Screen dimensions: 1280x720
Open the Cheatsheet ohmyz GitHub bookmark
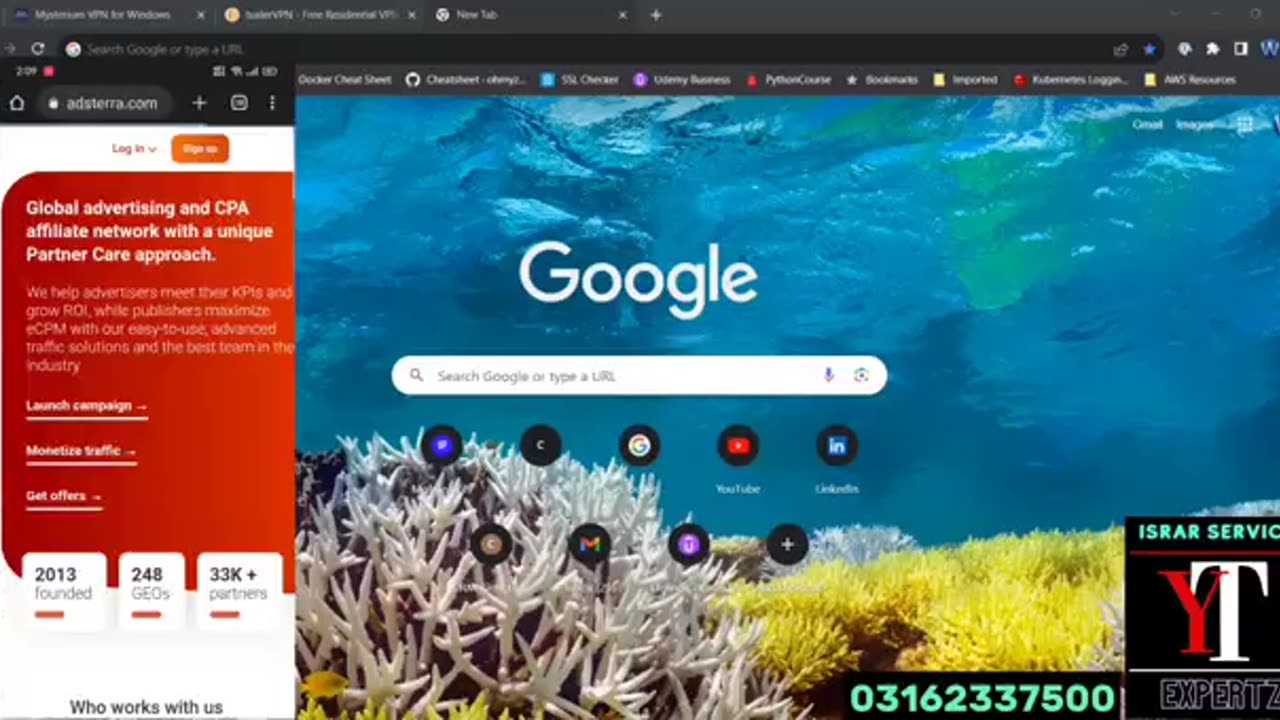[465, 79]
